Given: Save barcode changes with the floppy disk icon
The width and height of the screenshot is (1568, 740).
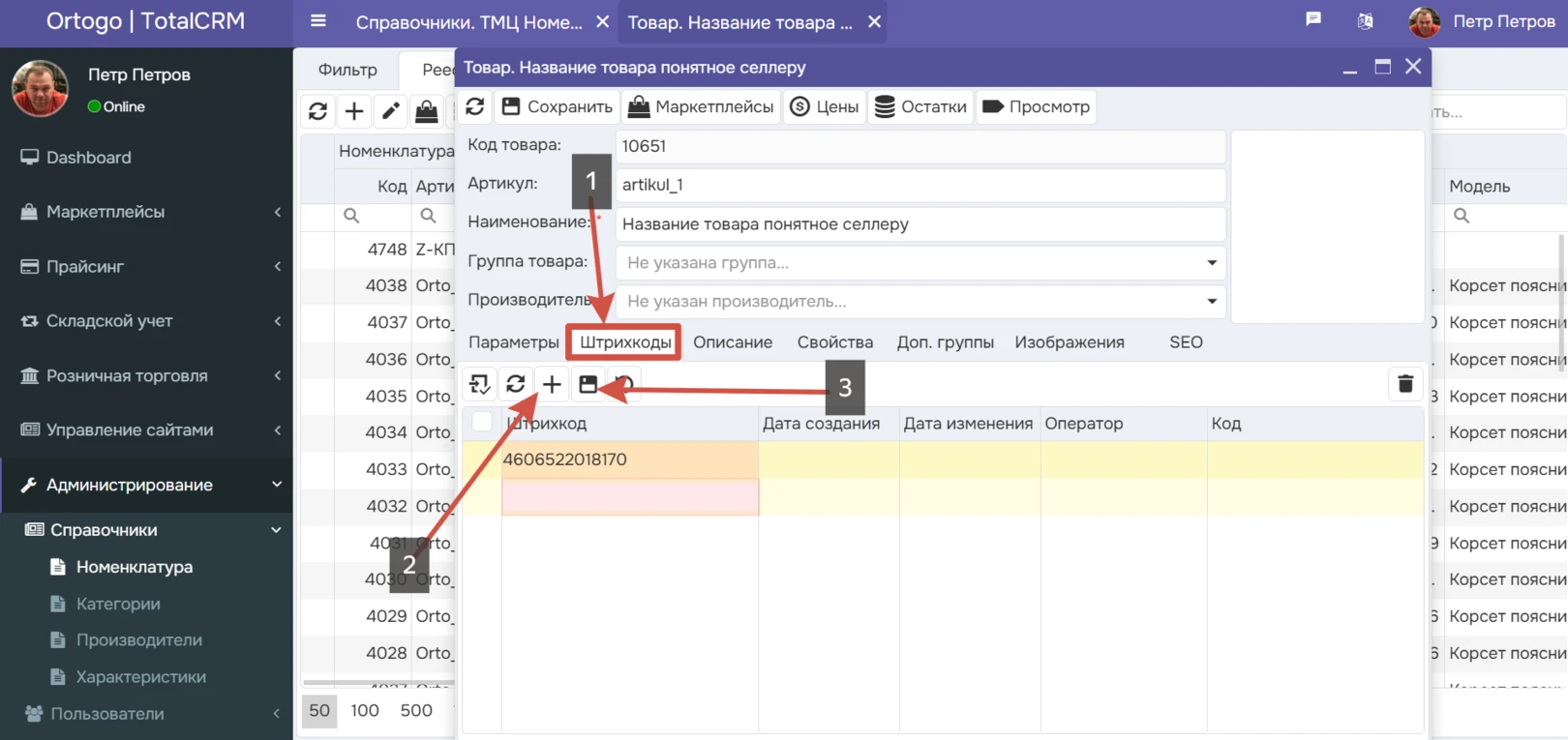Looking at the screenshot, I should pos(588,384).
